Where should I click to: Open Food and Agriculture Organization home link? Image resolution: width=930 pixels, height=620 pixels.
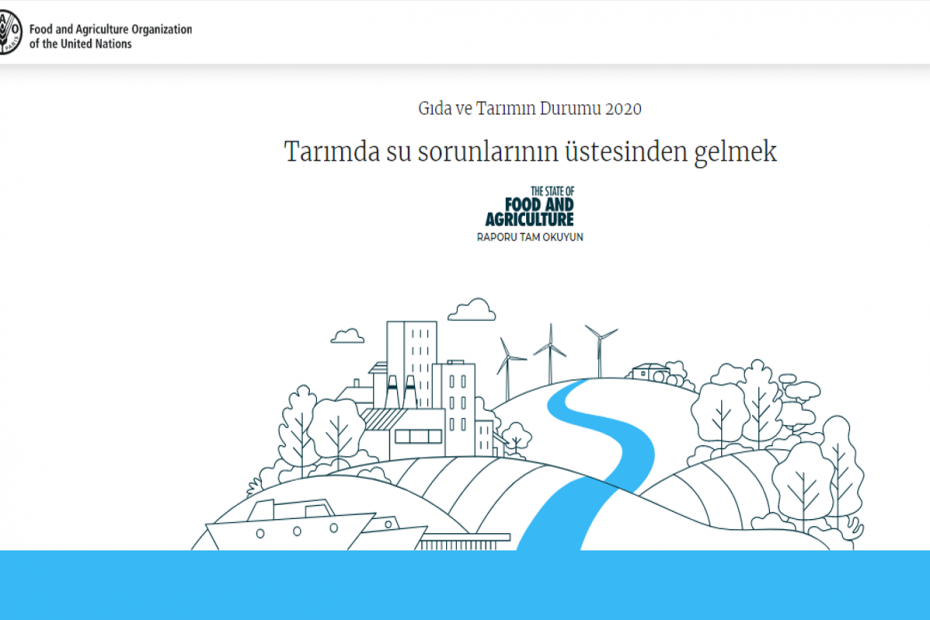point(110,36)
